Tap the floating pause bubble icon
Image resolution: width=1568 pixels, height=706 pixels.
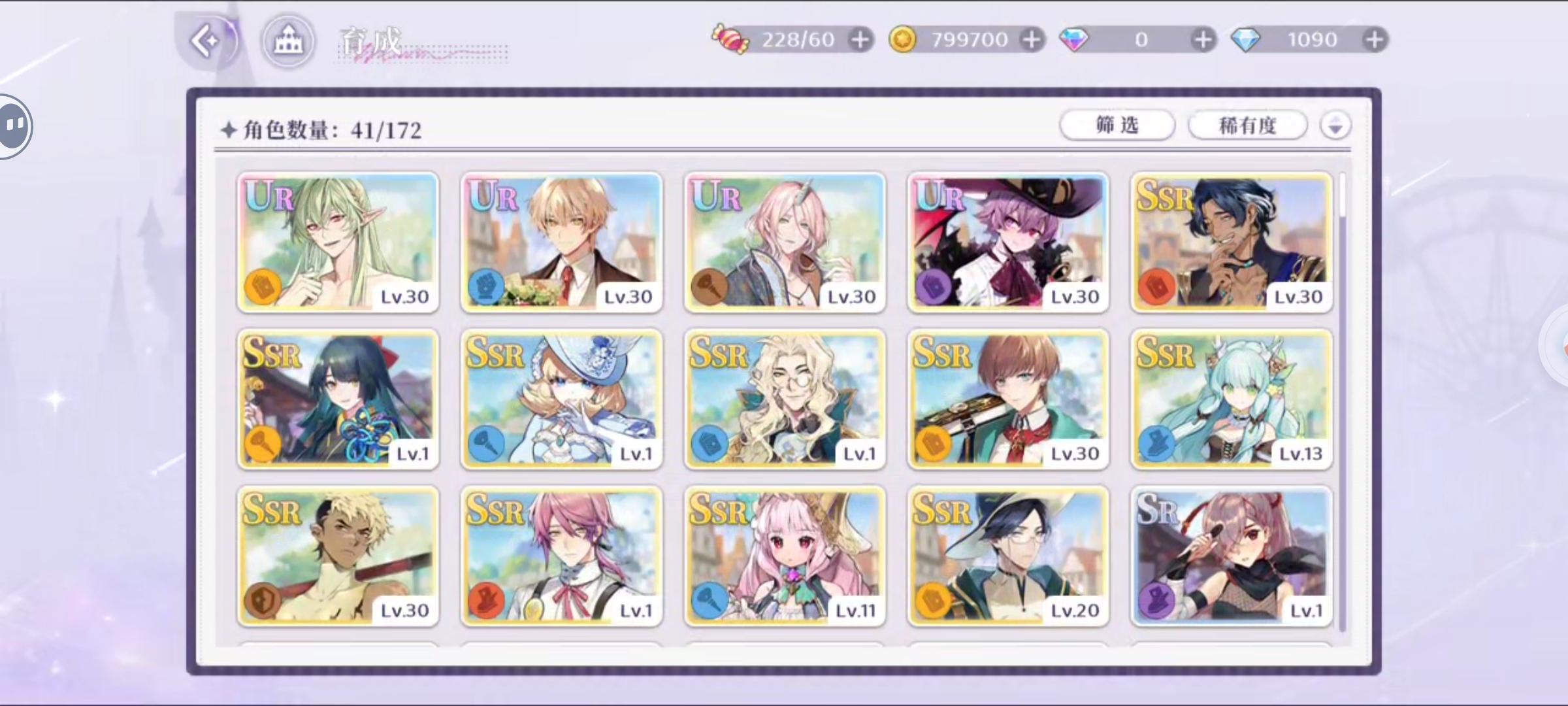pos(14,126)
